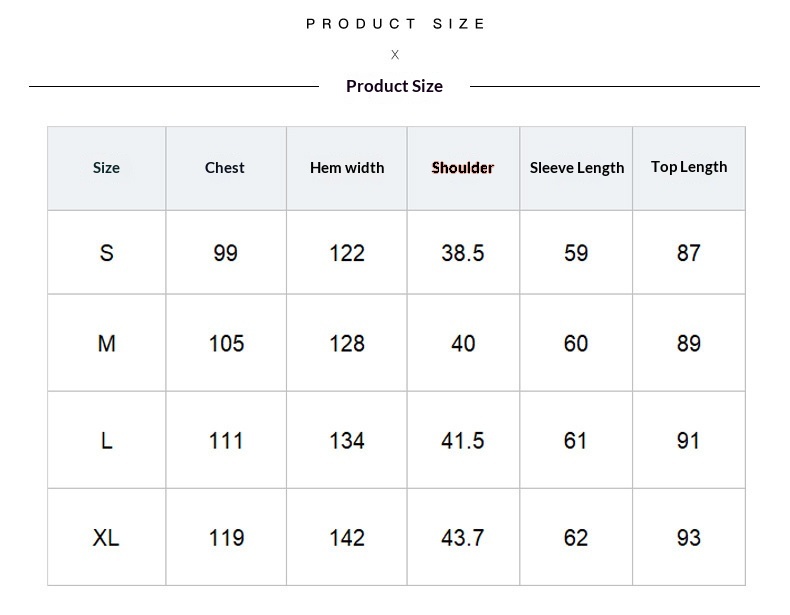Image resolution: width=790 pixels, height=615 pixels.
Task: Select the Chest column header
Action: pyautogui.click(x=225, y=168)
